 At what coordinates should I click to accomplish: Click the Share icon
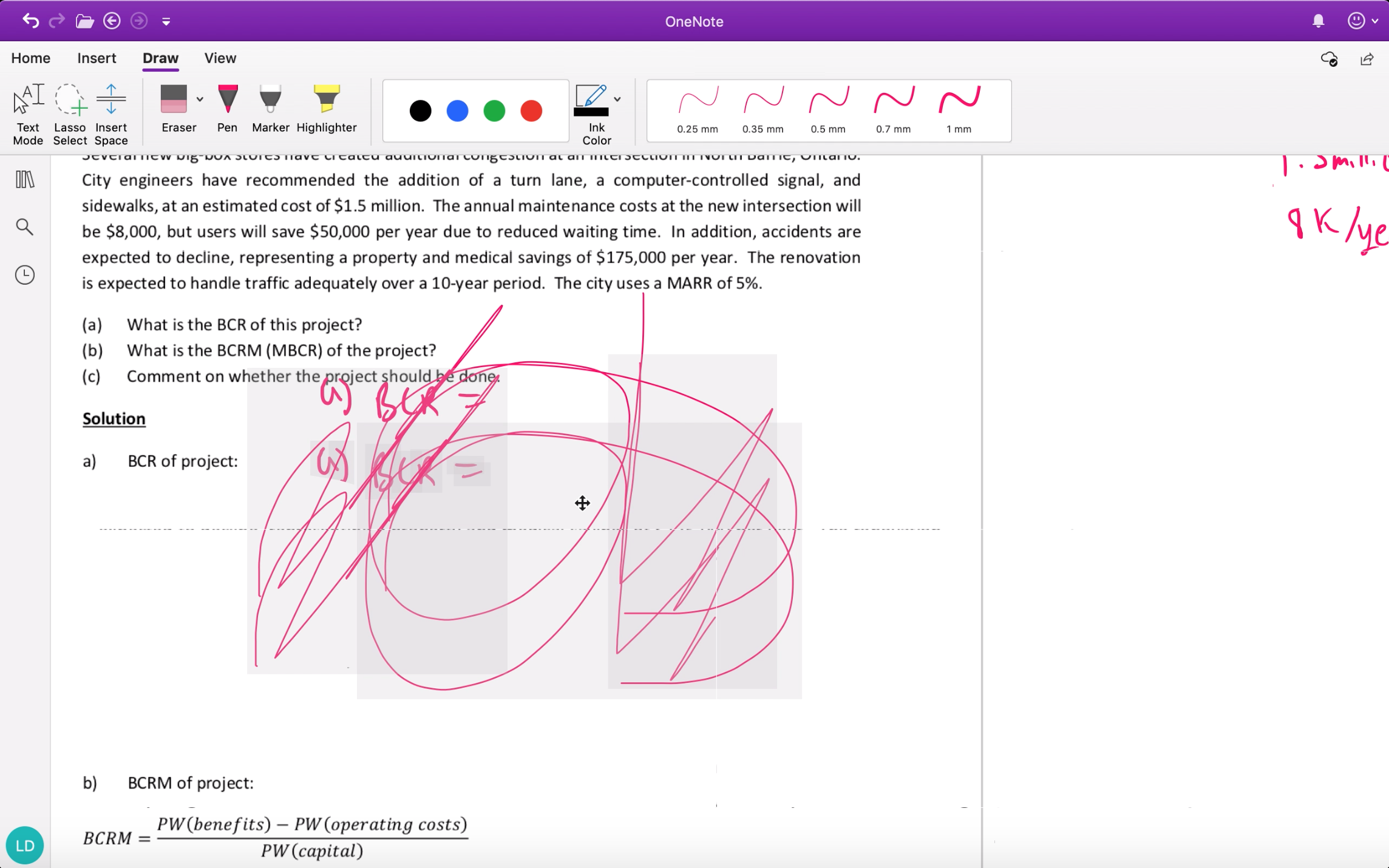pyautogui.click(x=1367, y=59)
